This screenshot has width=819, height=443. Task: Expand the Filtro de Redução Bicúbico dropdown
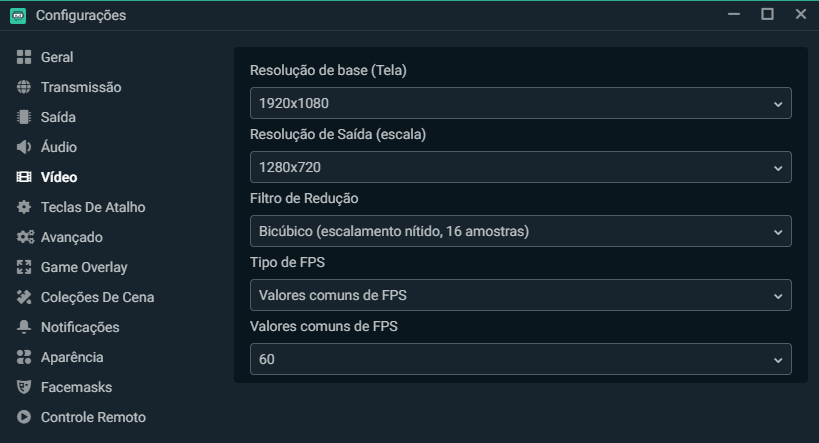coord(521,231)
